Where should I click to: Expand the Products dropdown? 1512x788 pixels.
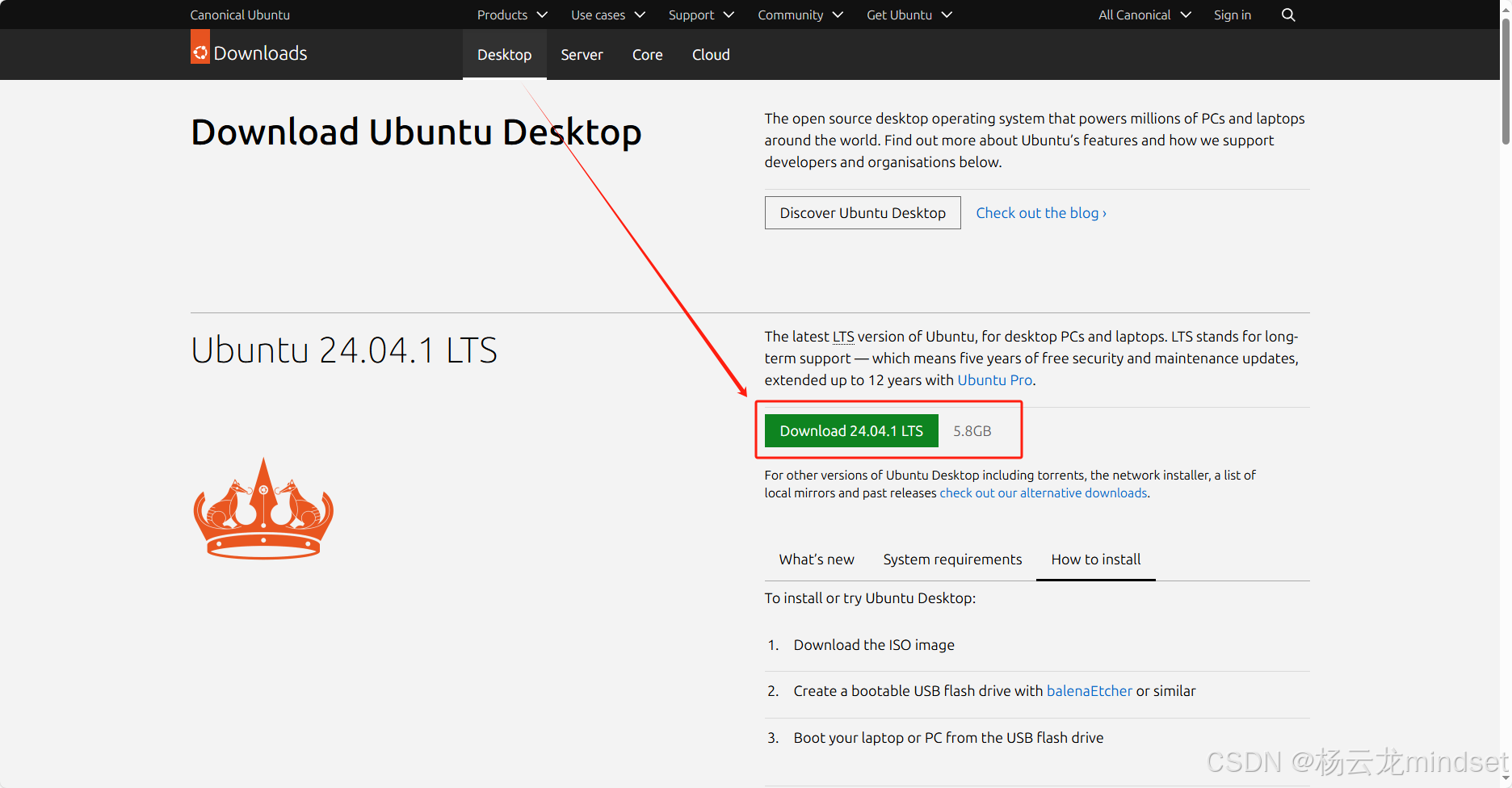[502, 15]
